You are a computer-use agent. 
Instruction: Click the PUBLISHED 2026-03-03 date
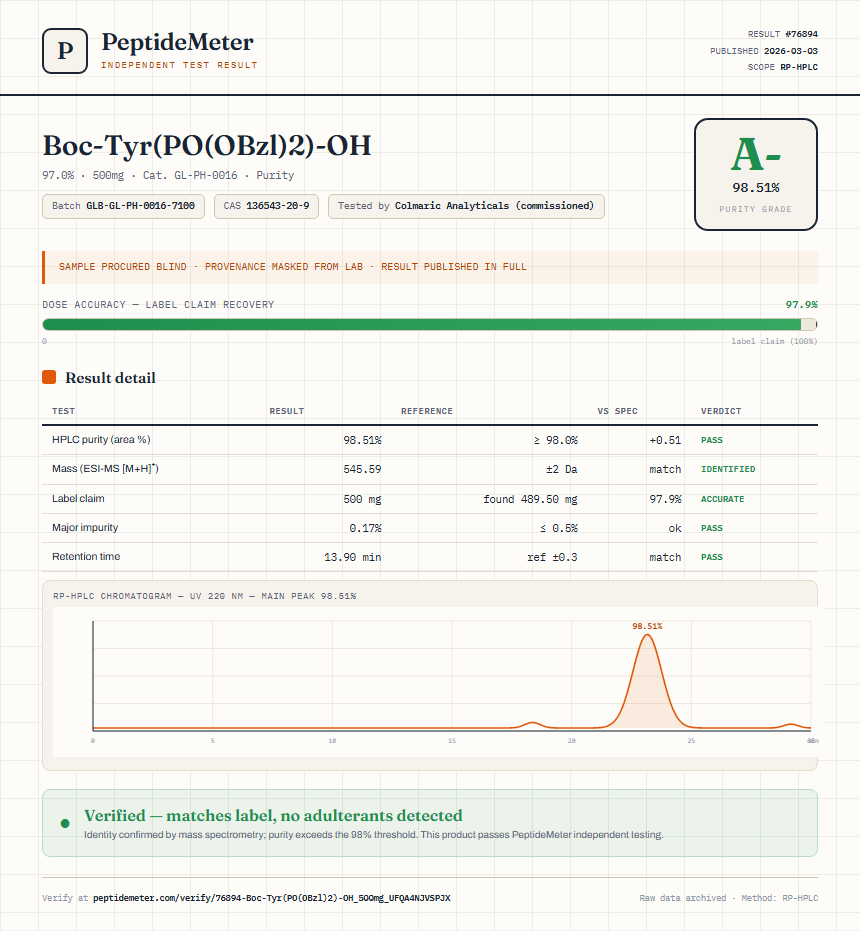tap(764, 51)
